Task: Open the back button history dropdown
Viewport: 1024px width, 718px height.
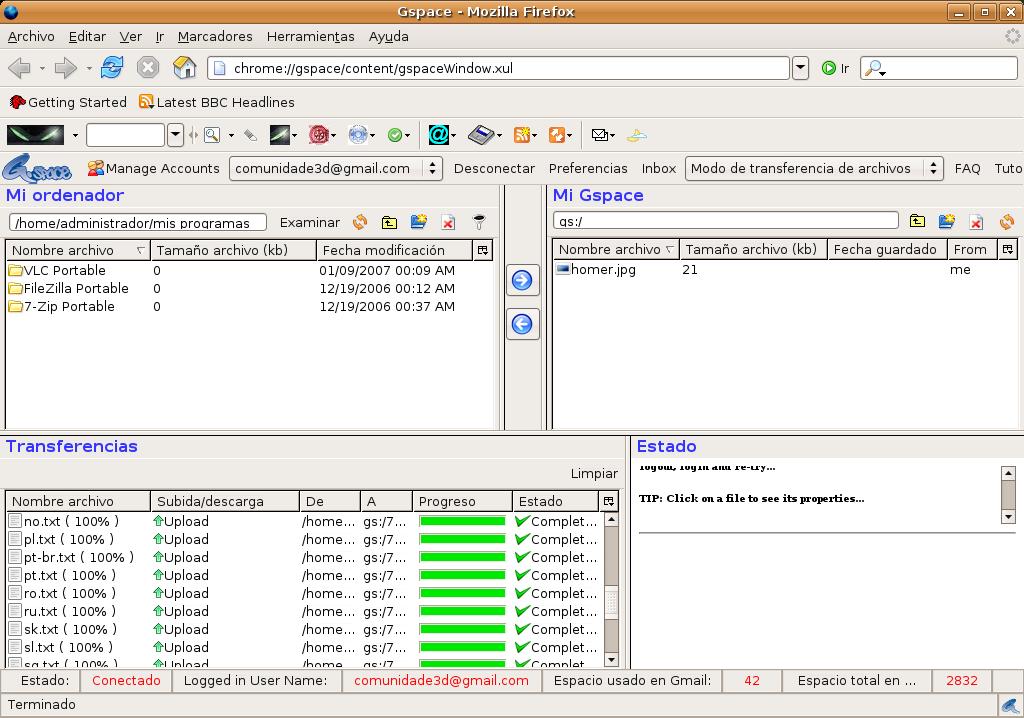Action: tap(42, 68)
